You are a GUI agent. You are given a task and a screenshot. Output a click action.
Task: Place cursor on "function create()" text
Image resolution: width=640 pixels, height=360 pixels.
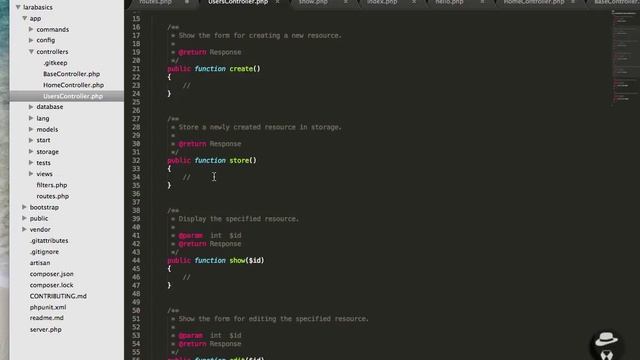pyautogui.click(x=227, y=69)
